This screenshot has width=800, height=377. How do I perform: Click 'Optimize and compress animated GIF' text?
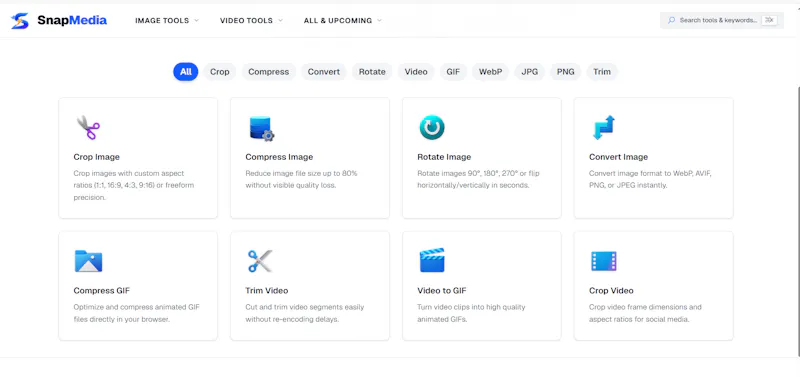136,307
